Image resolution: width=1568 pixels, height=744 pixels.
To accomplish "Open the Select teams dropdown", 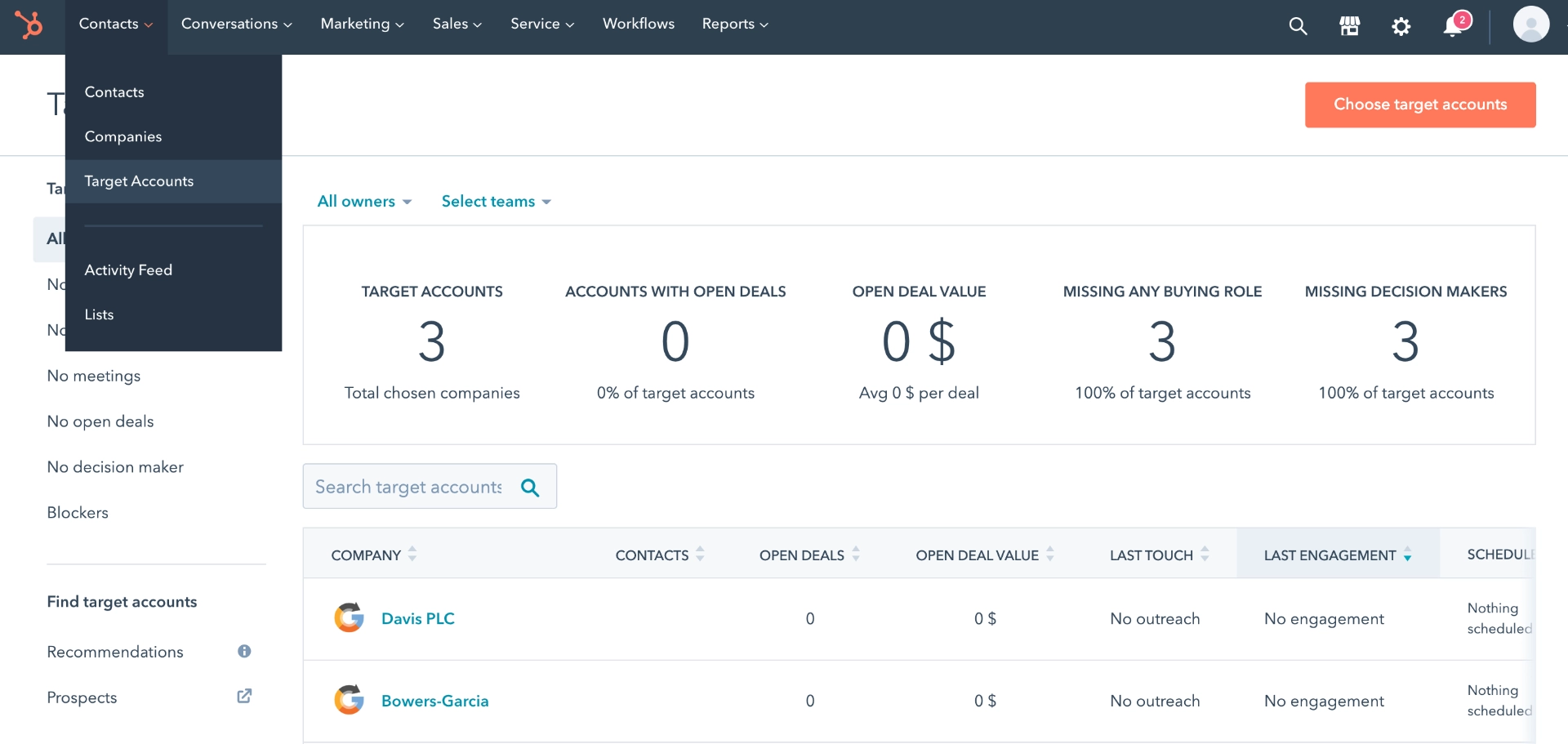I will [x=495, y=201].
